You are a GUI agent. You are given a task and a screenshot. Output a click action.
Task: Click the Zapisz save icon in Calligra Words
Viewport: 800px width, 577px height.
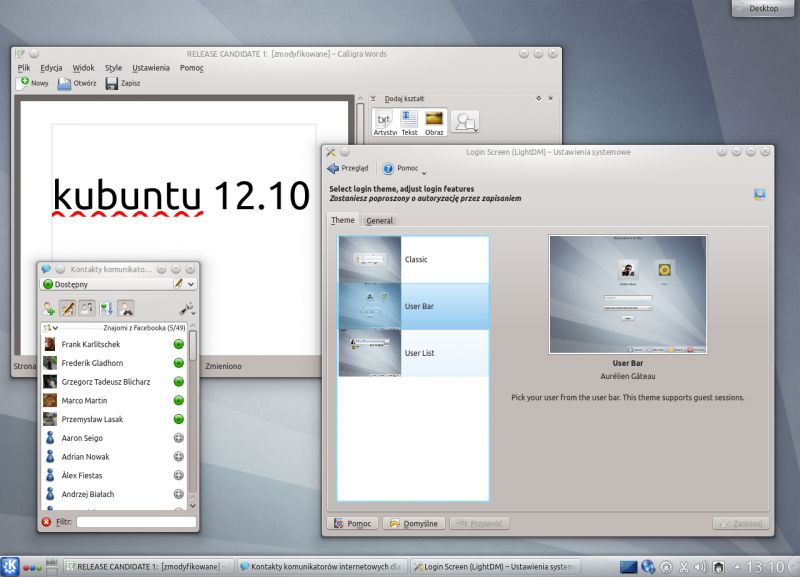111,84
